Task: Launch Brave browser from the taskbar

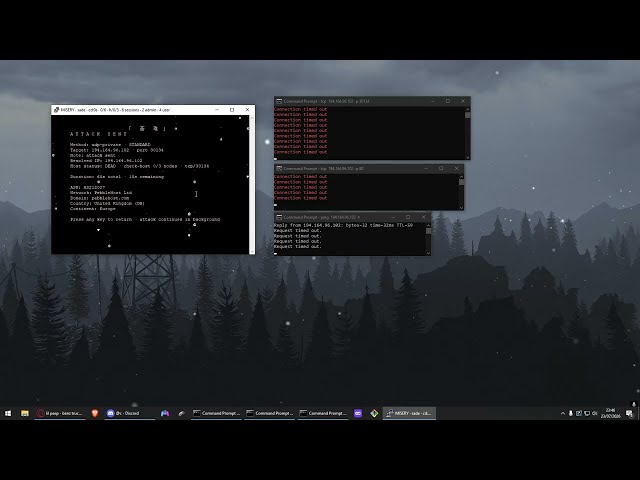Action: click(95, 413)
